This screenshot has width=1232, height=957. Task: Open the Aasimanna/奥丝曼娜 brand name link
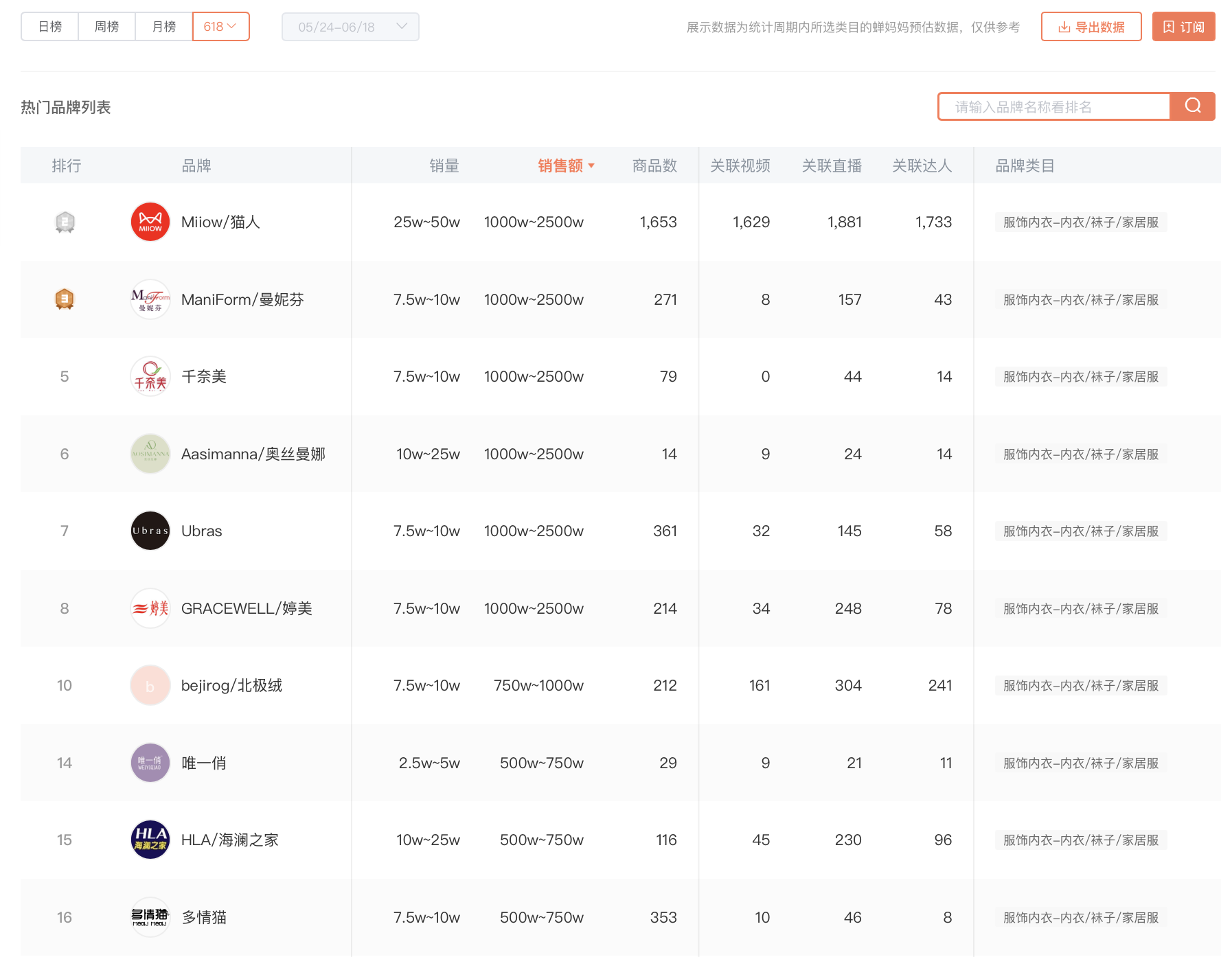tap(253, 454)
